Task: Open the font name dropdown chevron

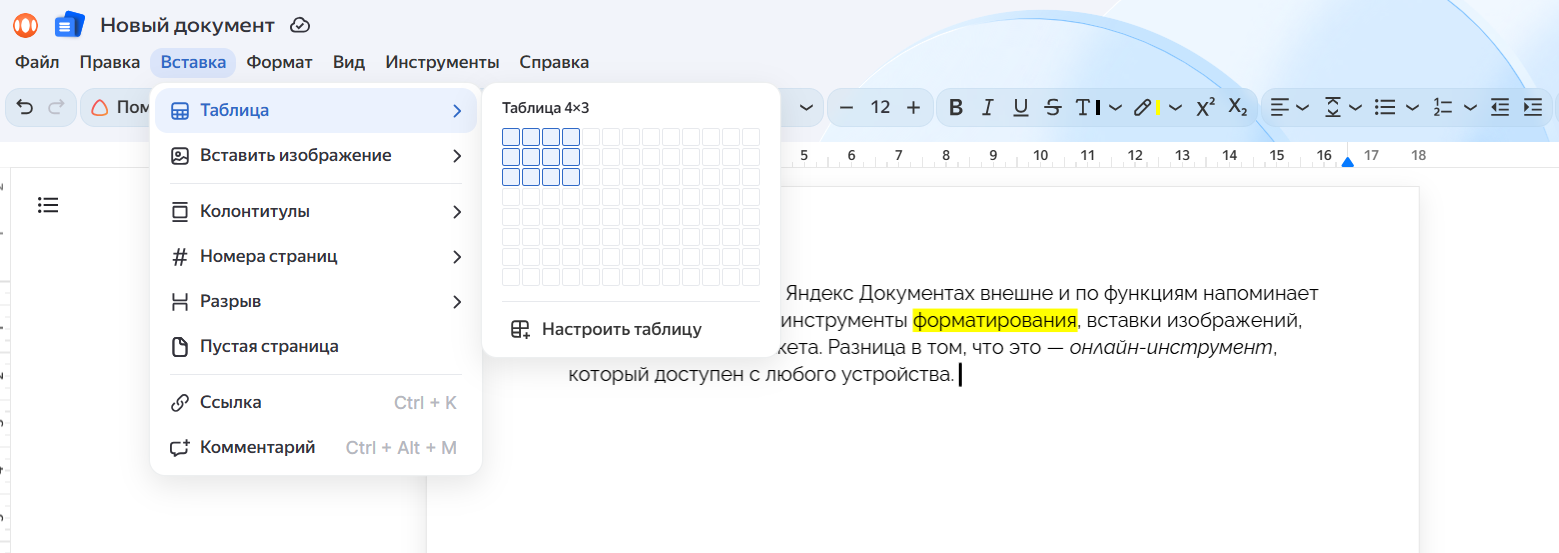Action: tap(806, 108)
